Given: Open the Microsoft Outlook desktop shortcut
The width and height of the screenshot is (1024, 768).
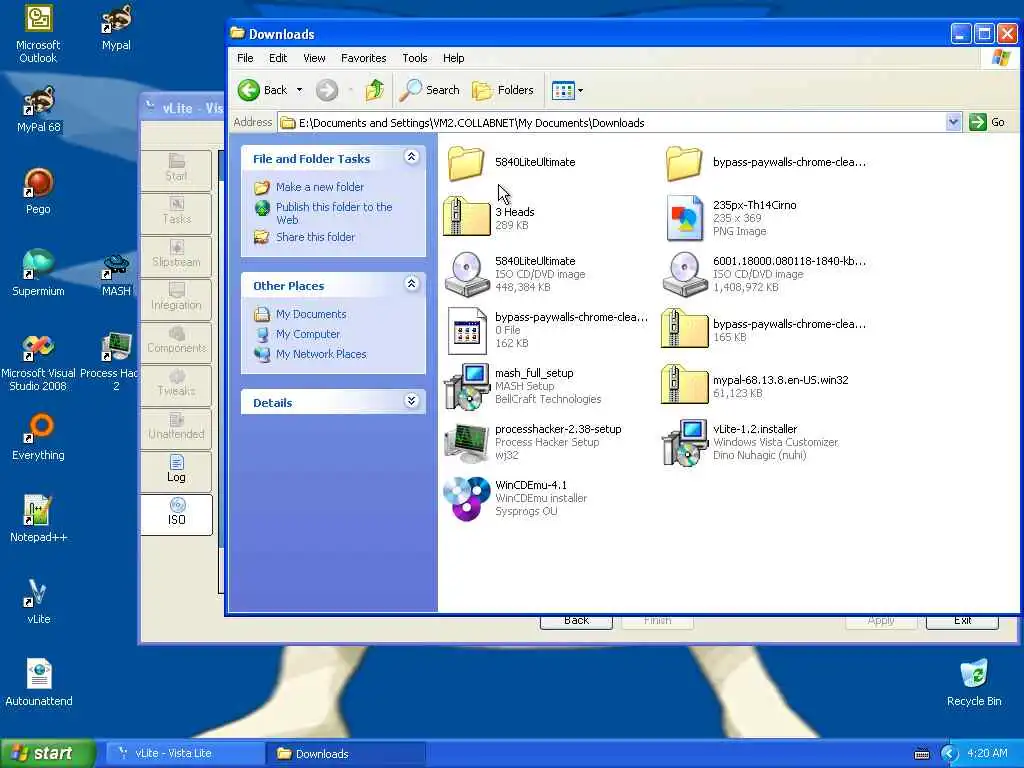Looking at the screenshot, I should pyautogui.click(x=38, y=34).
